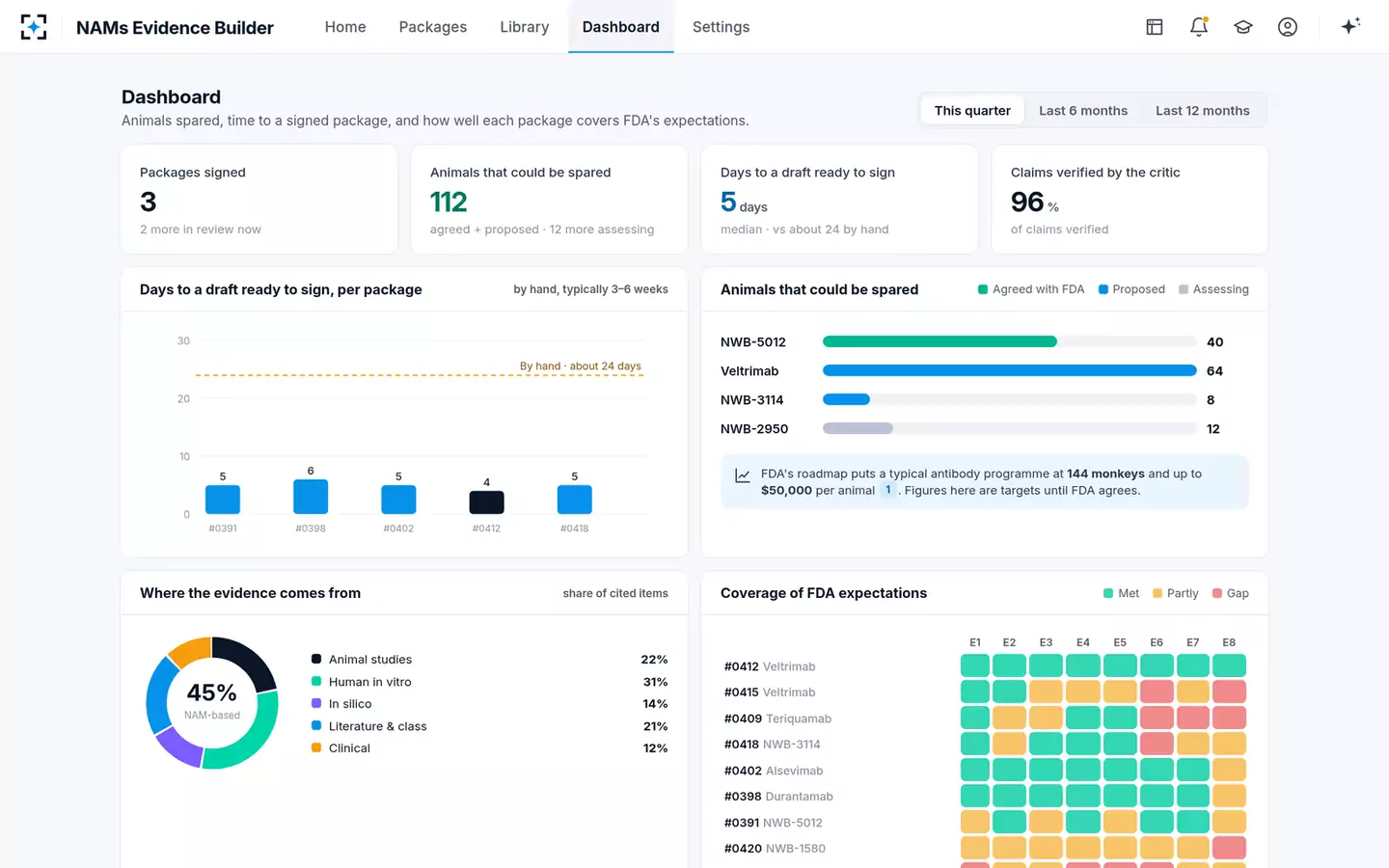Click the bar for package #0402

coord(398,500)
